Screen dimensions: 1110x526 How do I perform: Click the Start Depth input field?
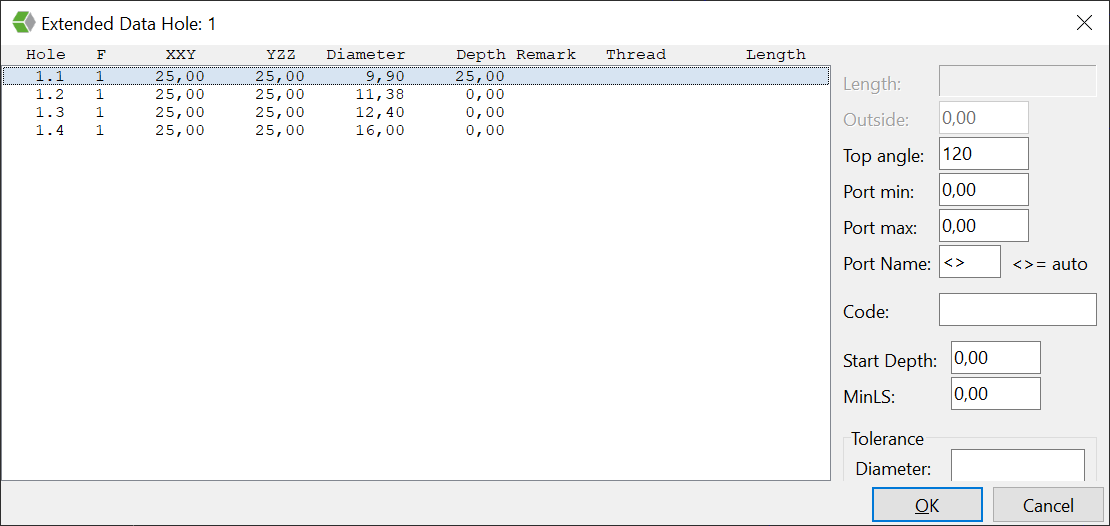(x=995, y=358)
